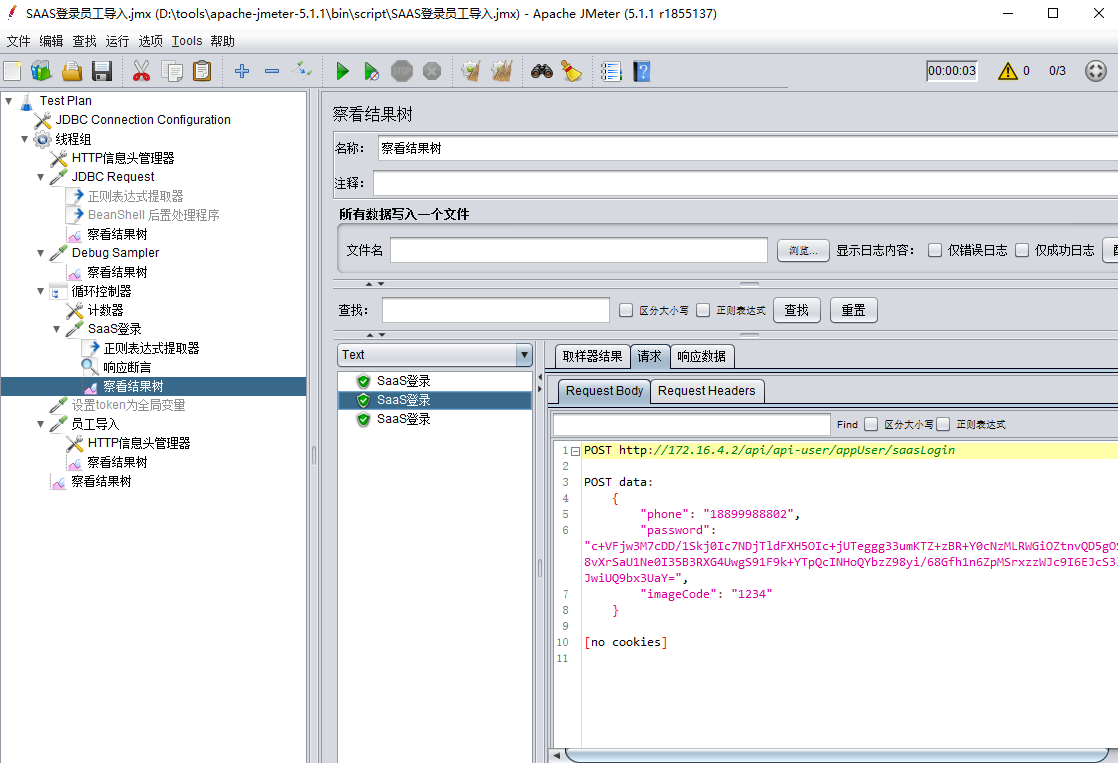The height and width of the screenshot is (763, 1118).
Task: Click the 查找 search button
Action: (796, 310)
